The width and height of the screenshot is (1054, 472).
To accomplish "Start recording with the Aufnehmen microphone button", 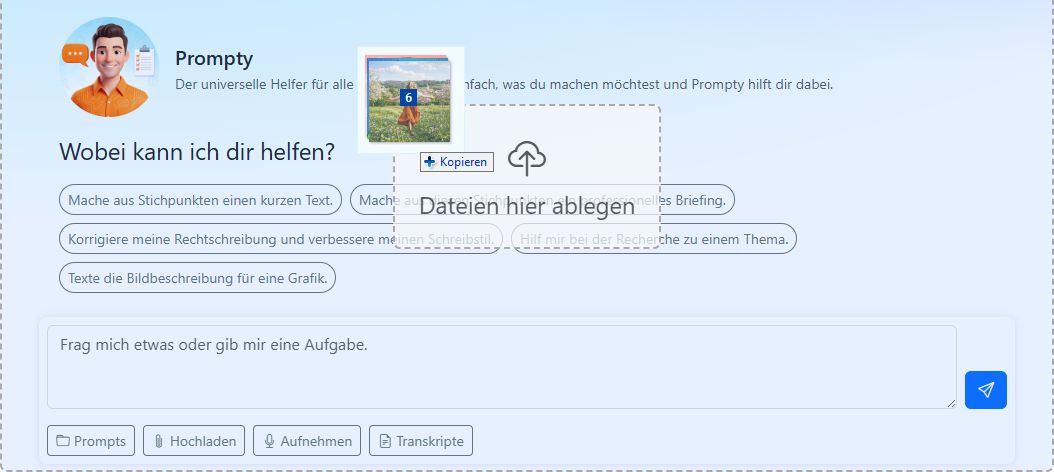I will point(307,441).
